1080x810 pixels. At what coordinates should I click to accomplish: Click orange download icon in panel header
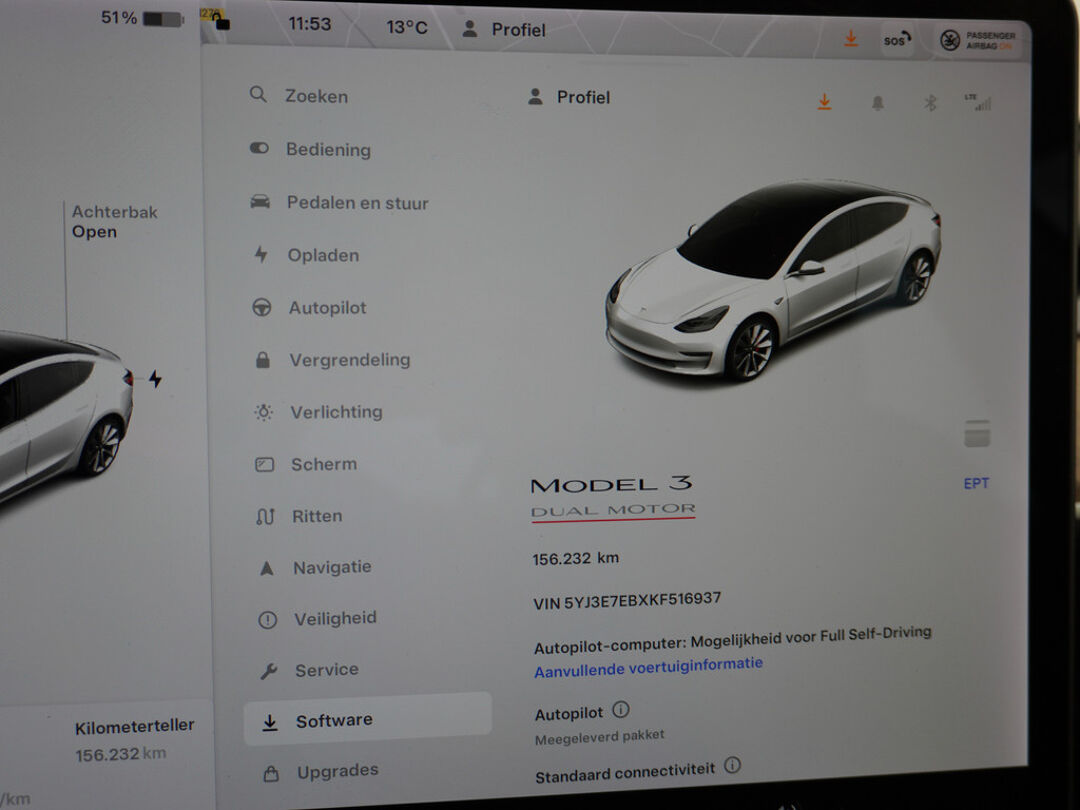click(824, 103)
